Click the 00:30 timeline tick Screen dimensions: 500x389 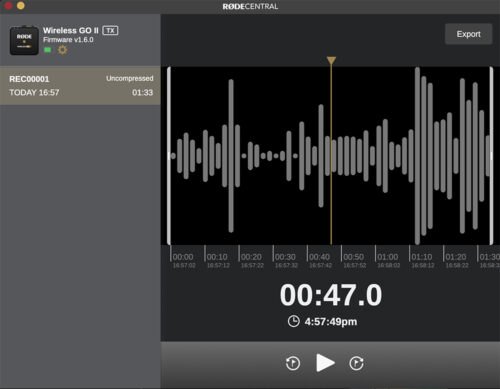285,257
